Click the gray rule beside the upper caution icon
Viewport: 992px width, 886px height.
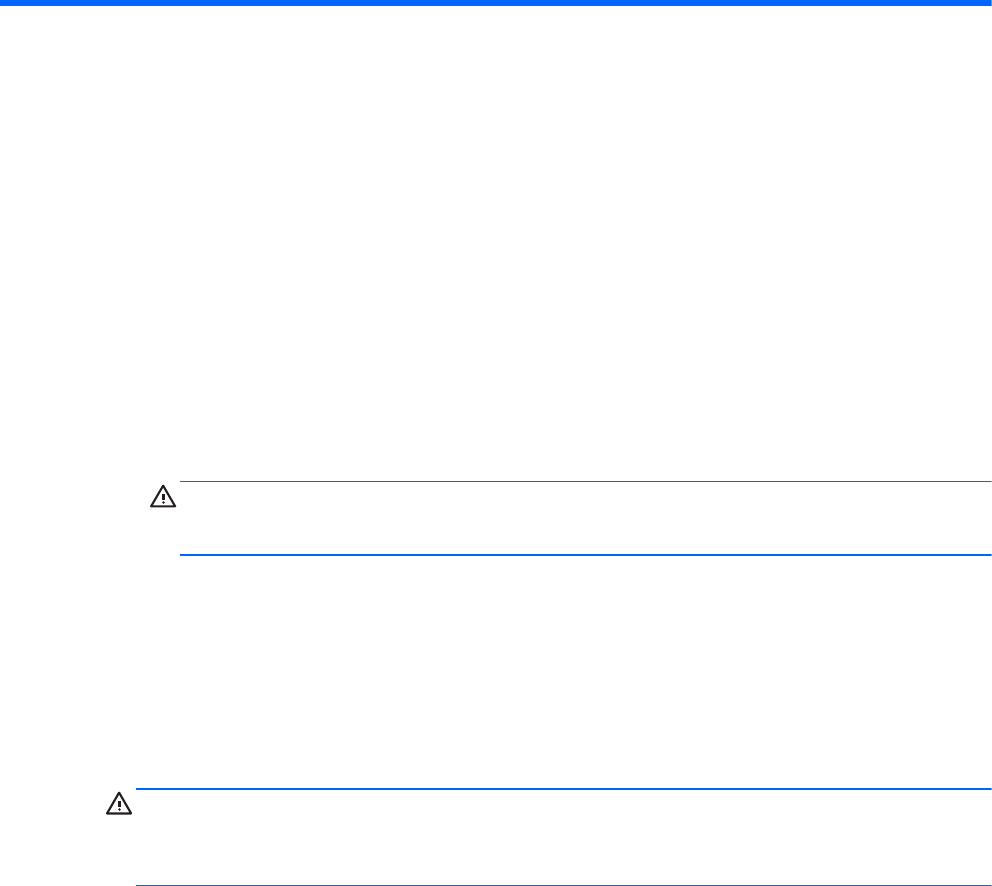[584, 482]
